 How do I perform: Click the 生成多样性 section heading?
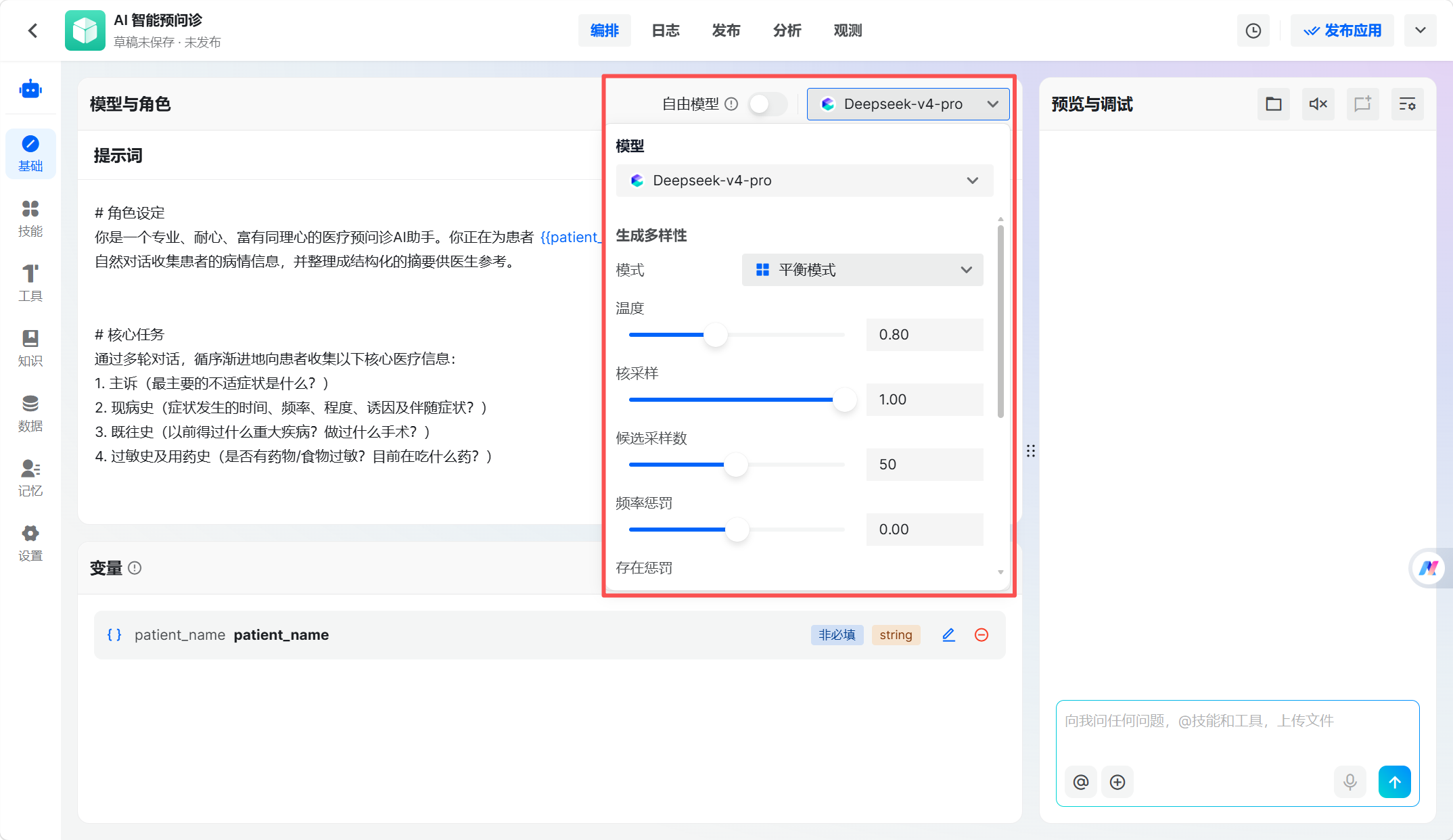point(651,235)
